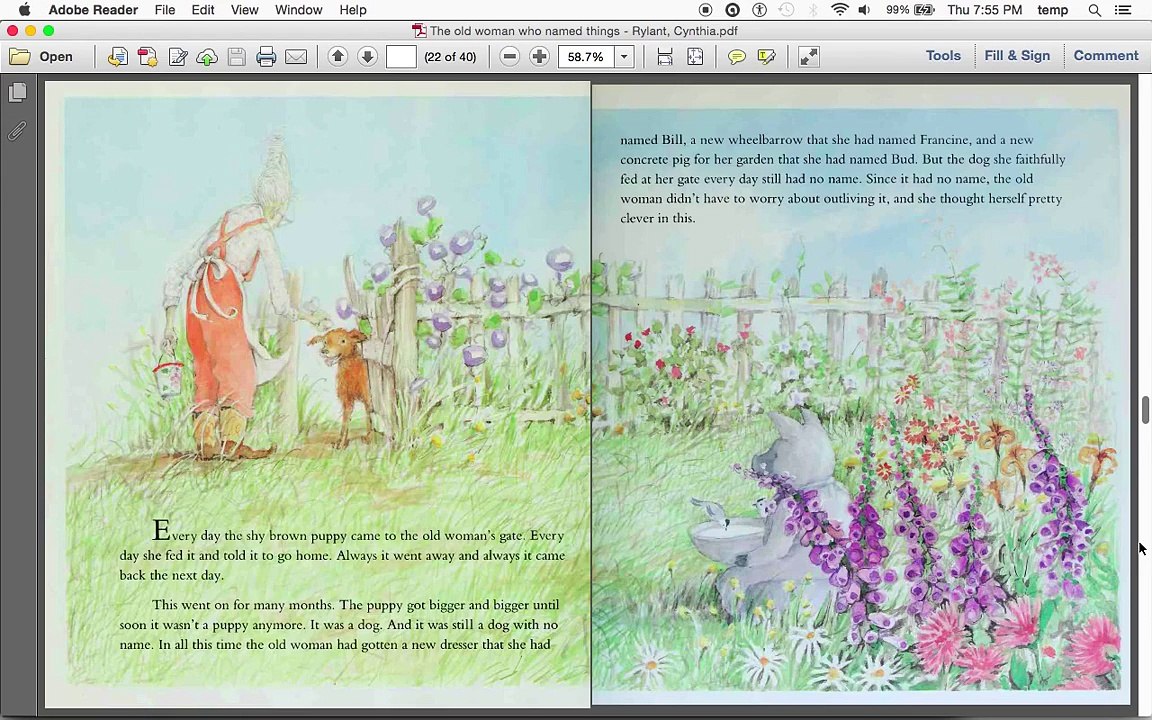
Task: Click the Create PDF online icon
Action: tap(118, 57)
